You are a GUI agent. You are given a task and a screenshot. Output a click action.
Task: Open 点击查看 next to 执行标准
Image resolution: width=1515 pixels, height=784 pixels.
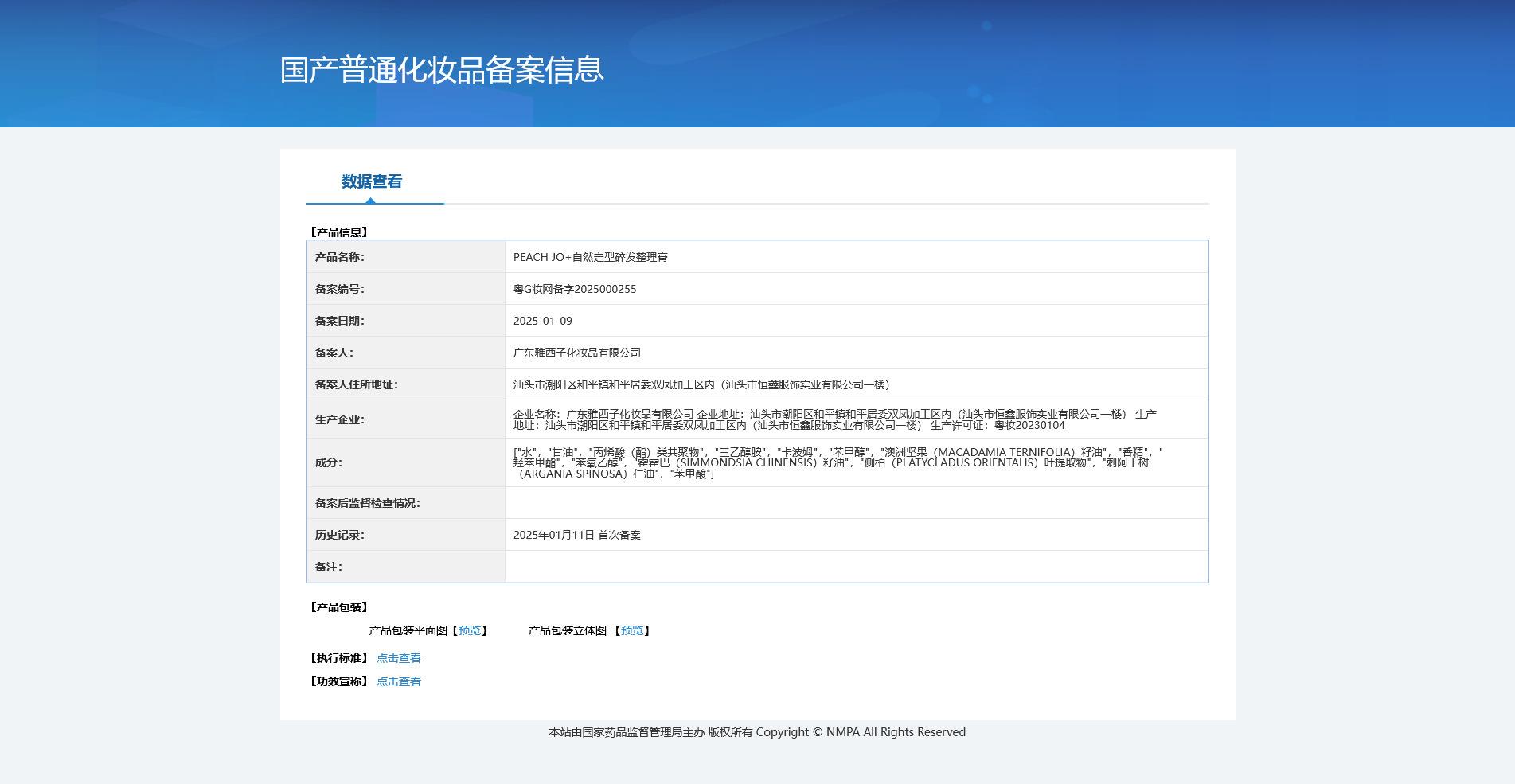click(x=398, y=658)
